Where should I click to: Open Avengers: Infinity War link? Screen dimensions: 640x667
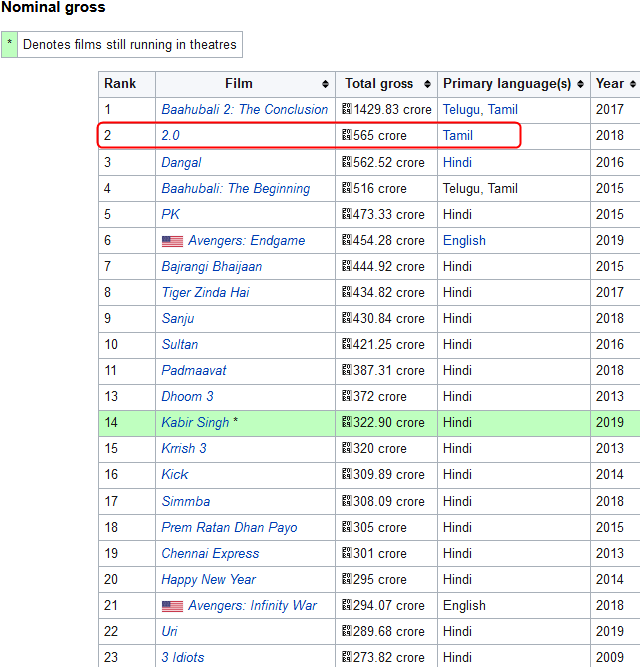tap(253, 605)
